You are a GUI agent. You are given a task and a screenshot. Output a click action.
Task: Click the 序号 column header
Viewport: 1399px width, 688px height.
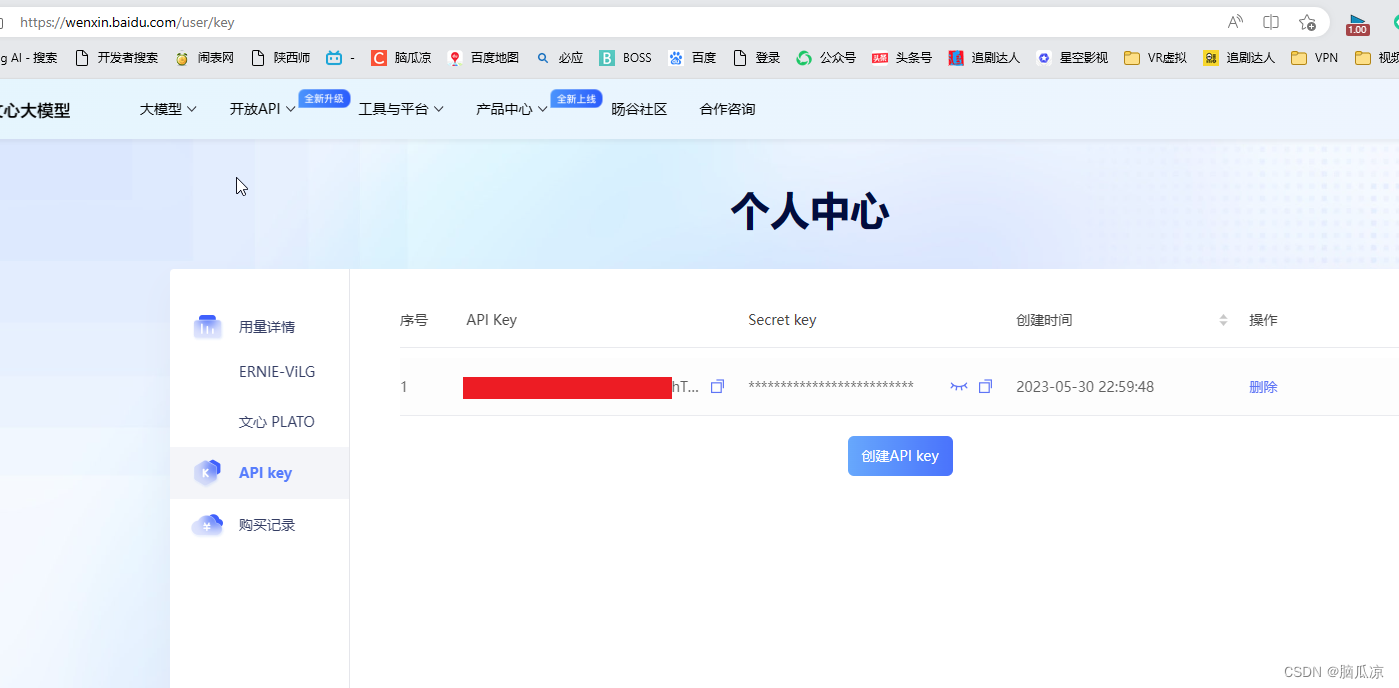coord(414,320)
